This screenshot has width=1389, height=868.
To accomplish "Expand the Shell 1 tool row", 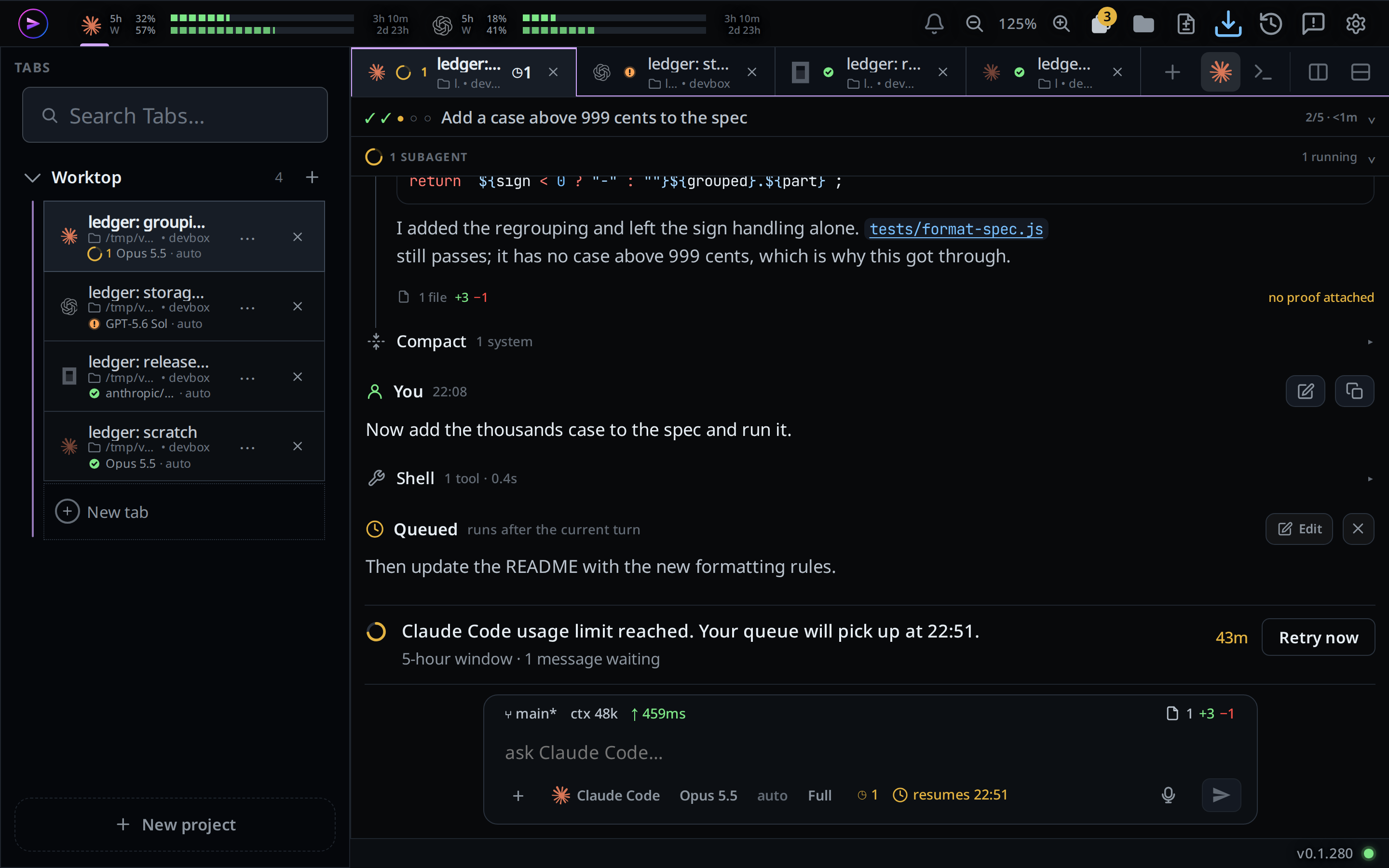I will (869, 478).
